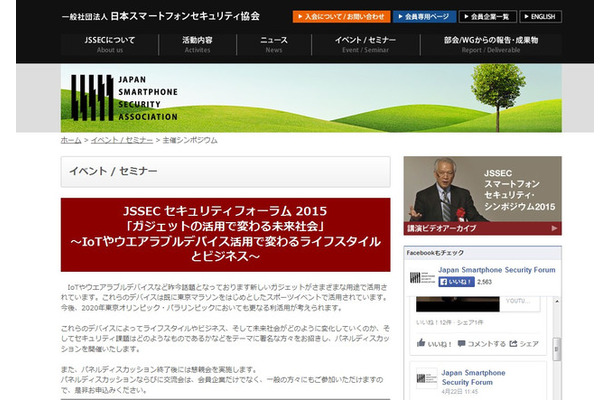Click the Facebook feed scrollbar thumb
This screenshot has width=610, height=400.
coord(557,349)
